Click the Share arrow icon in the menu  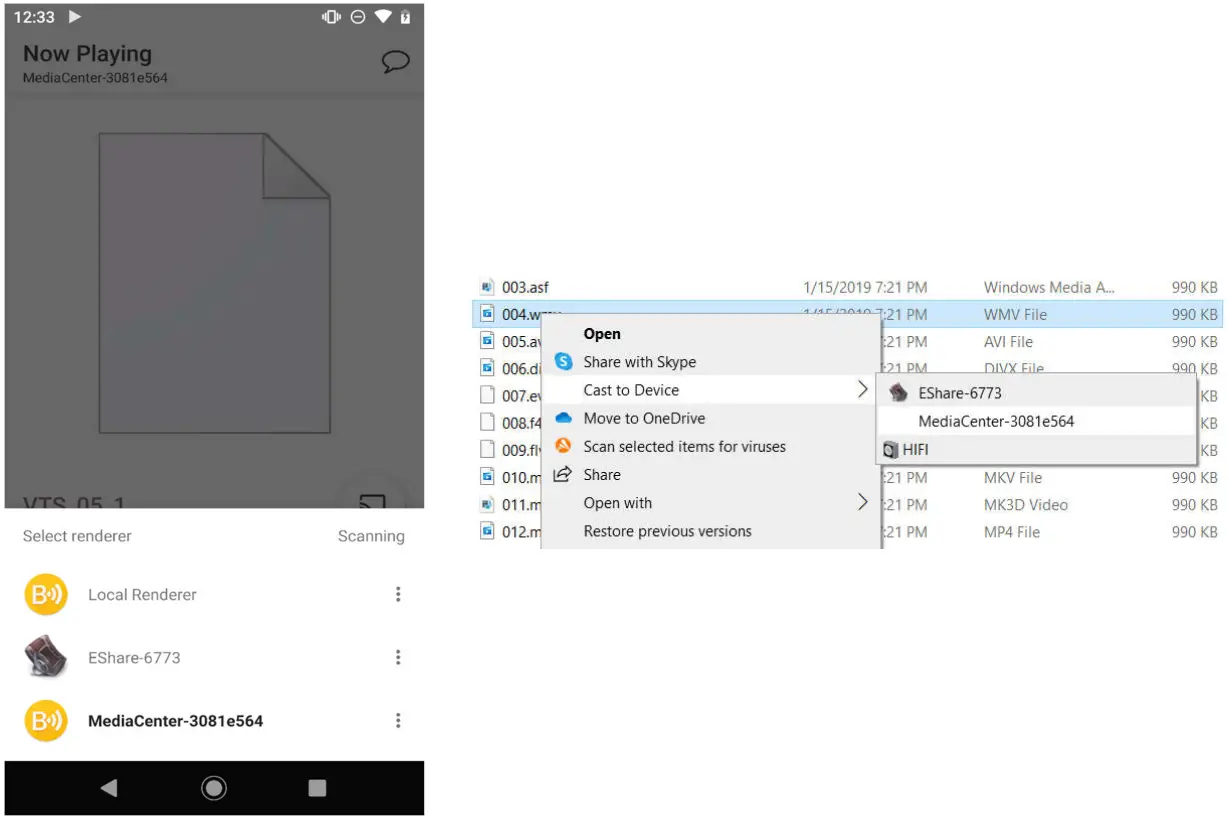(563, 474)
